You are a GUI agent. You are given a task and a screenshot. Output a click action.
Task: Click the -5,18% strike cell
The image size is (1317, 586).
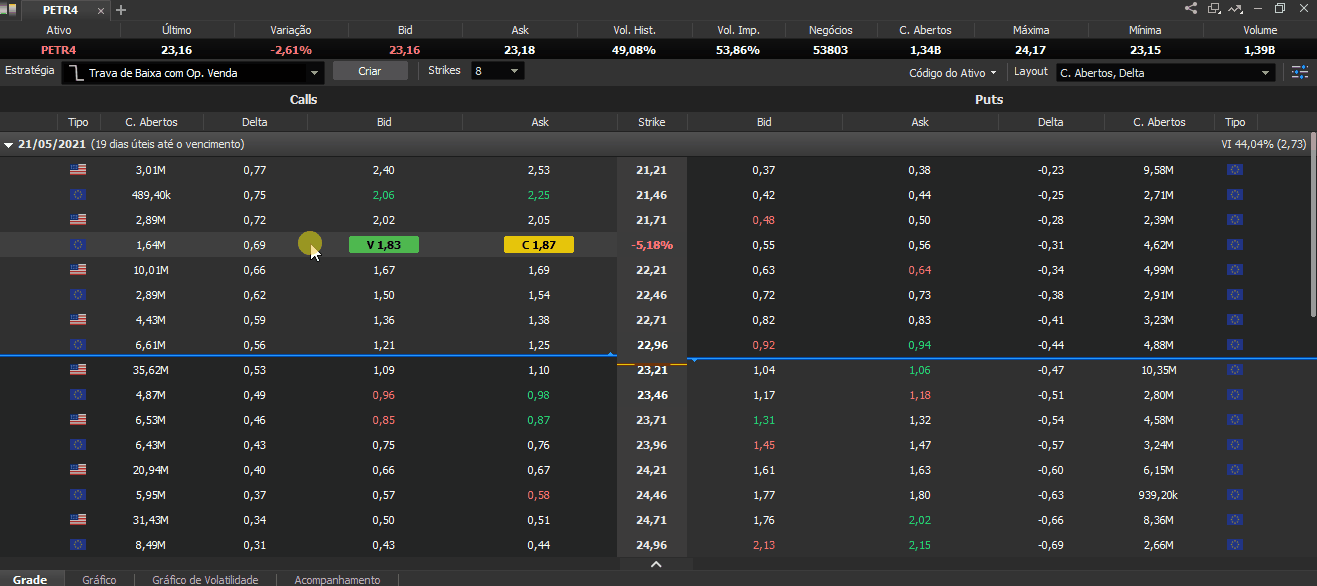(x=652, y=245)
